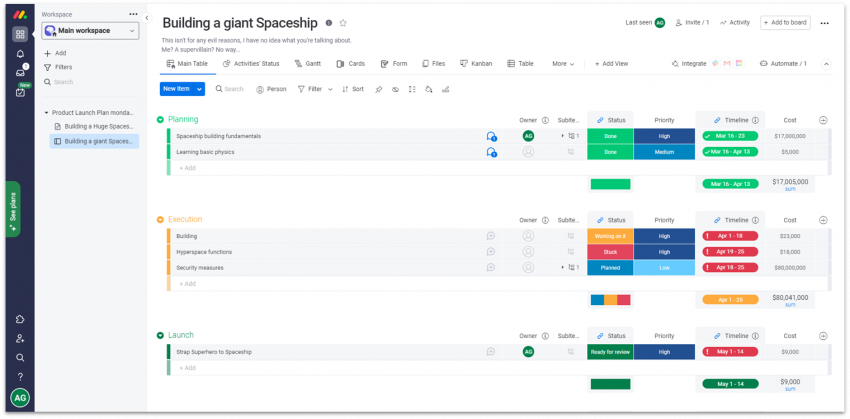Open My Work icon with New badge
The image size is (850, 419).
point(20,92)
